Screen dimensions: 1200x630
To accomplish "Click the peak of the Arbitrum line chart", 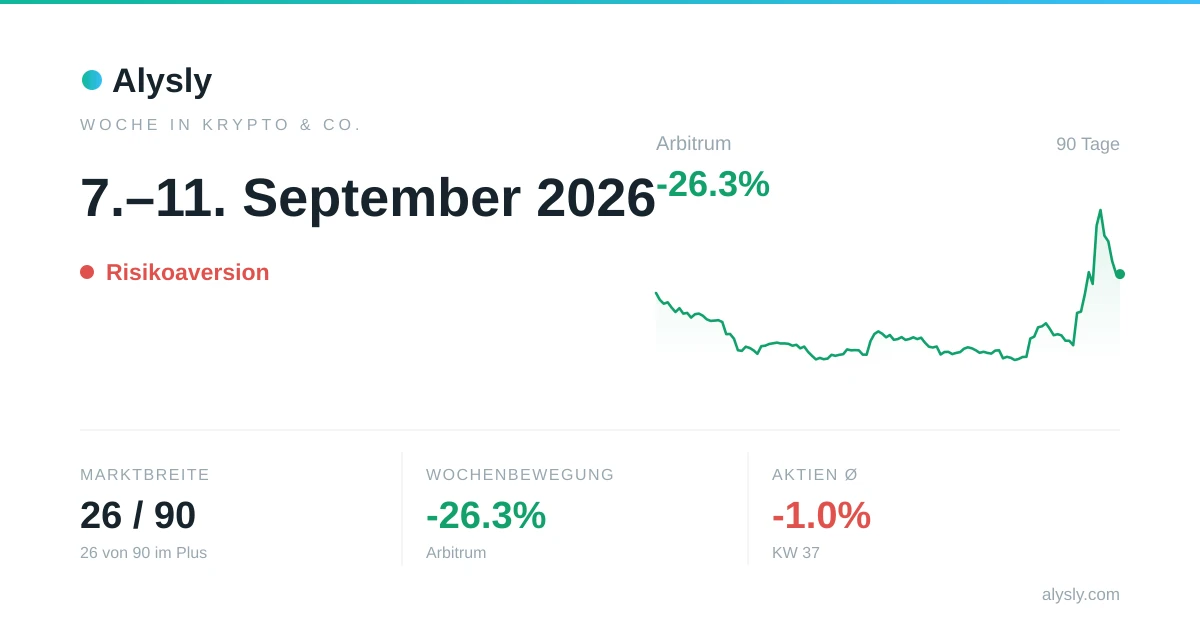I will pyautogui.click(x=1100, y=211).
